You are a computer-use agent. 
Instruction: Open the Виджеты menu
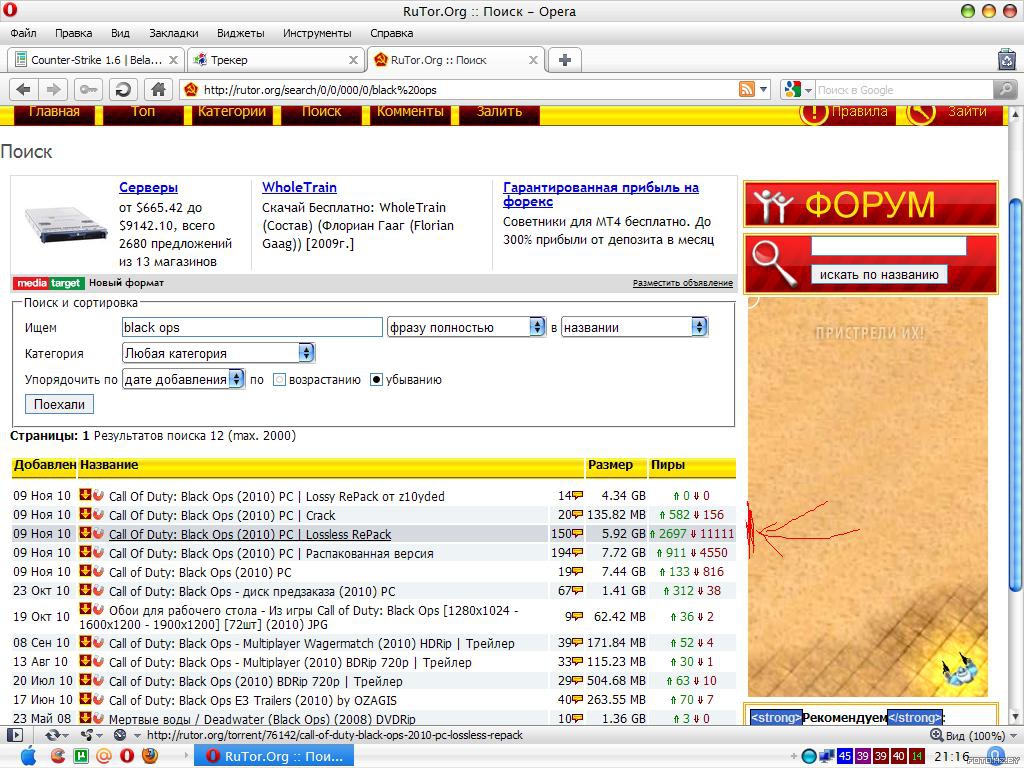(x=240, y=33)
